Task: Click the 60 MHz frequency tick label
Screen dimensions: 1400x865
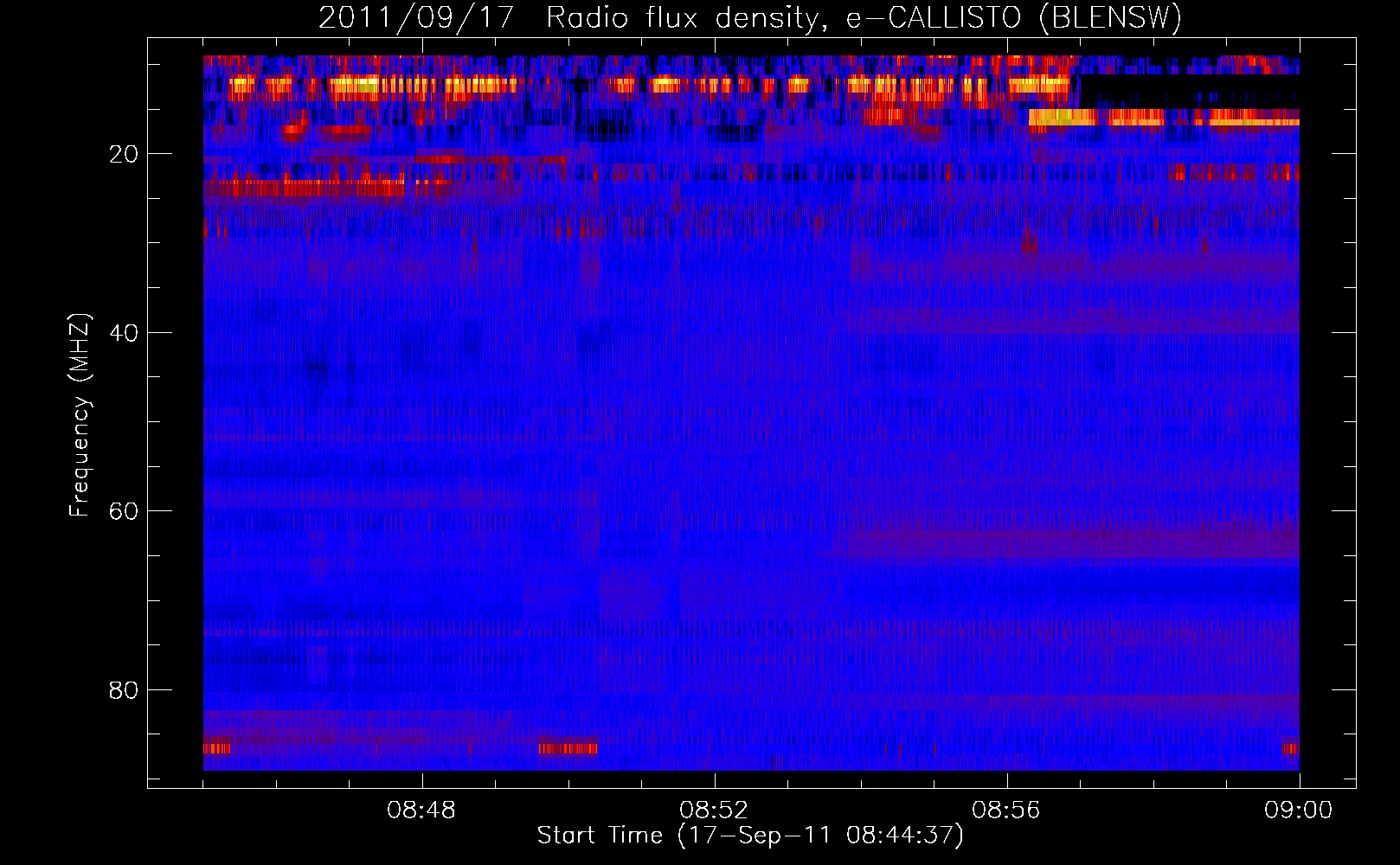Action: (x=124, y=511)
